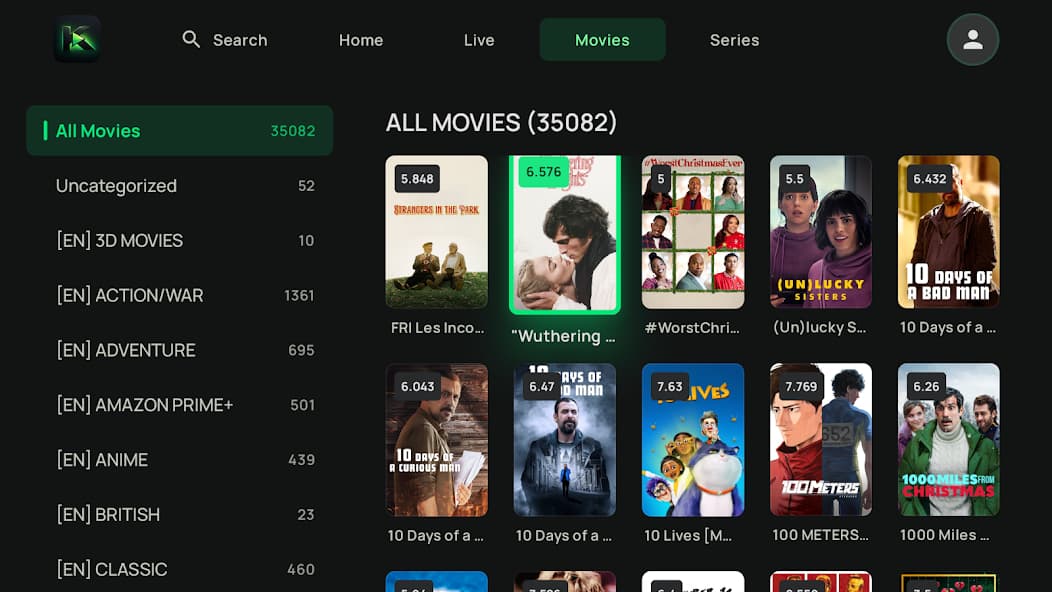Click the 7.769 rating badge
Screen dimensions: 1052x592
[801, 387]
